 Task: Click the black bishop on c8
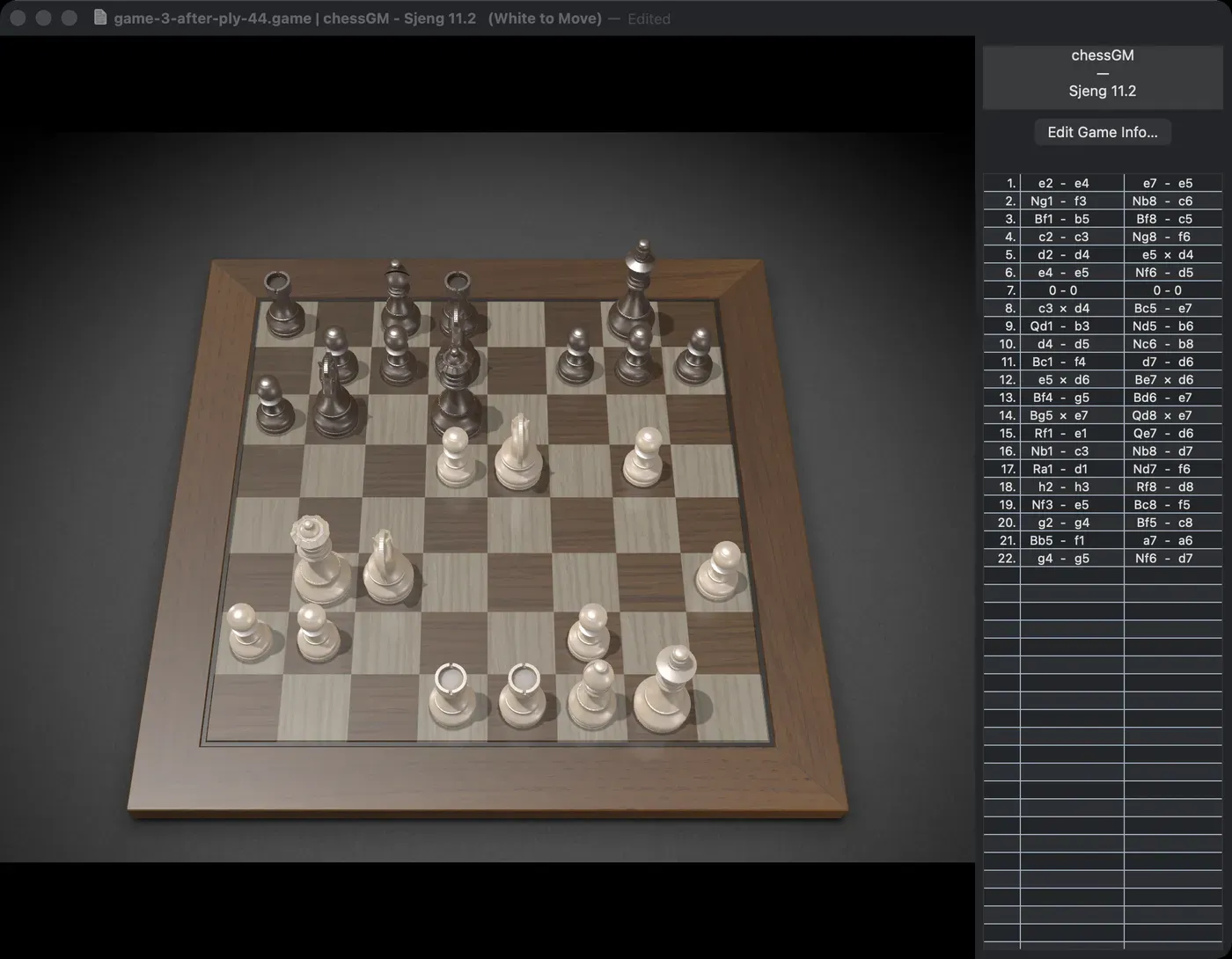(400, 301)
